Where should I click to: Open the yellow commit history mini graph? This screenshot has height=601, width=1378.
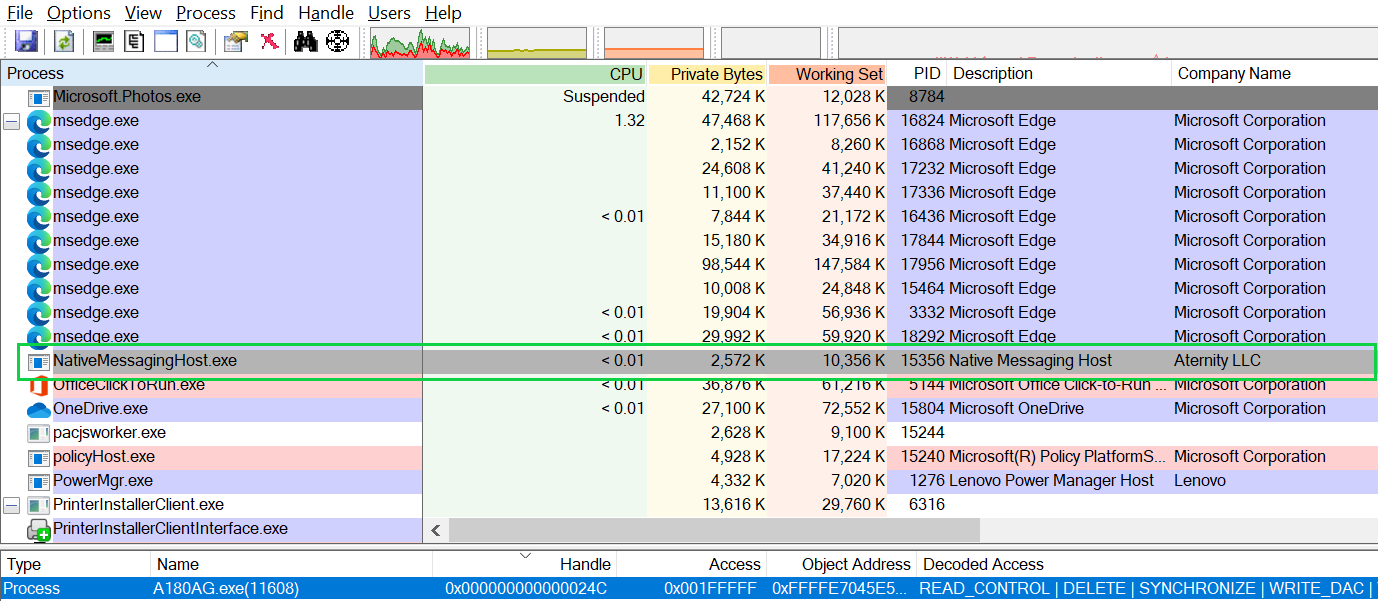[x=537, y=43]
